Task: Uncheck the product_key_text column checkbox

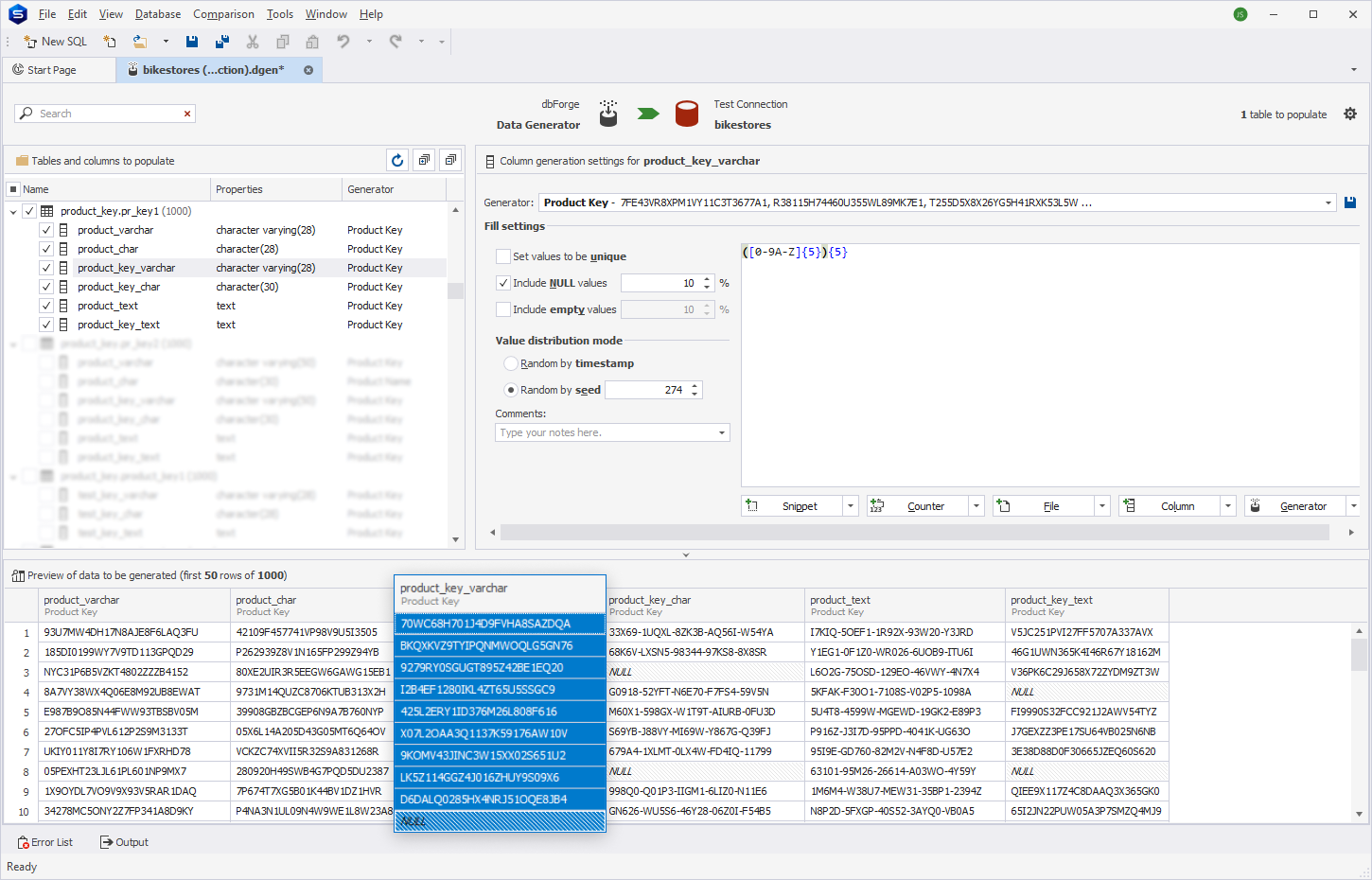Action: (x=45, y=325)
